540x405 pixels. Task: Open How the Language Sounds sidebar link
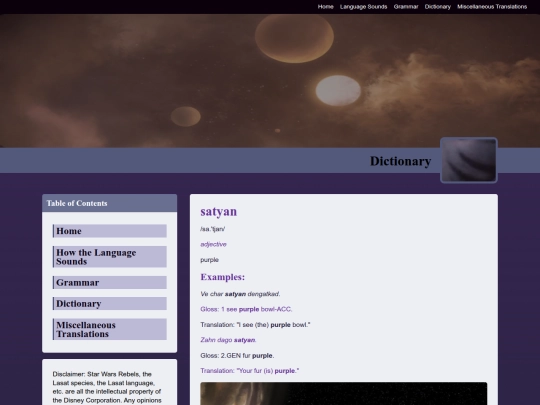110,257
